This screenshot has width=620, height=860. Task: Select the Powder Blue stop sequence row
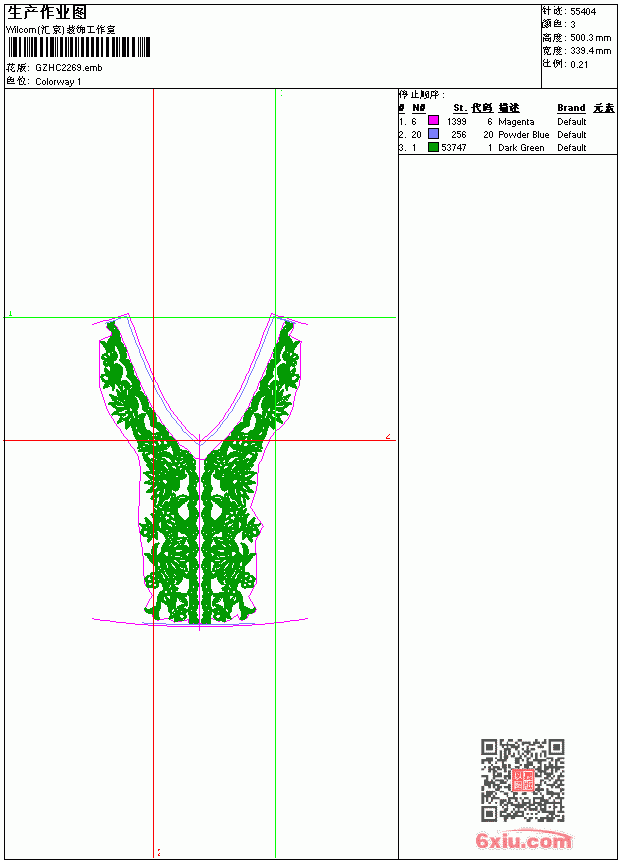[507, 134]
